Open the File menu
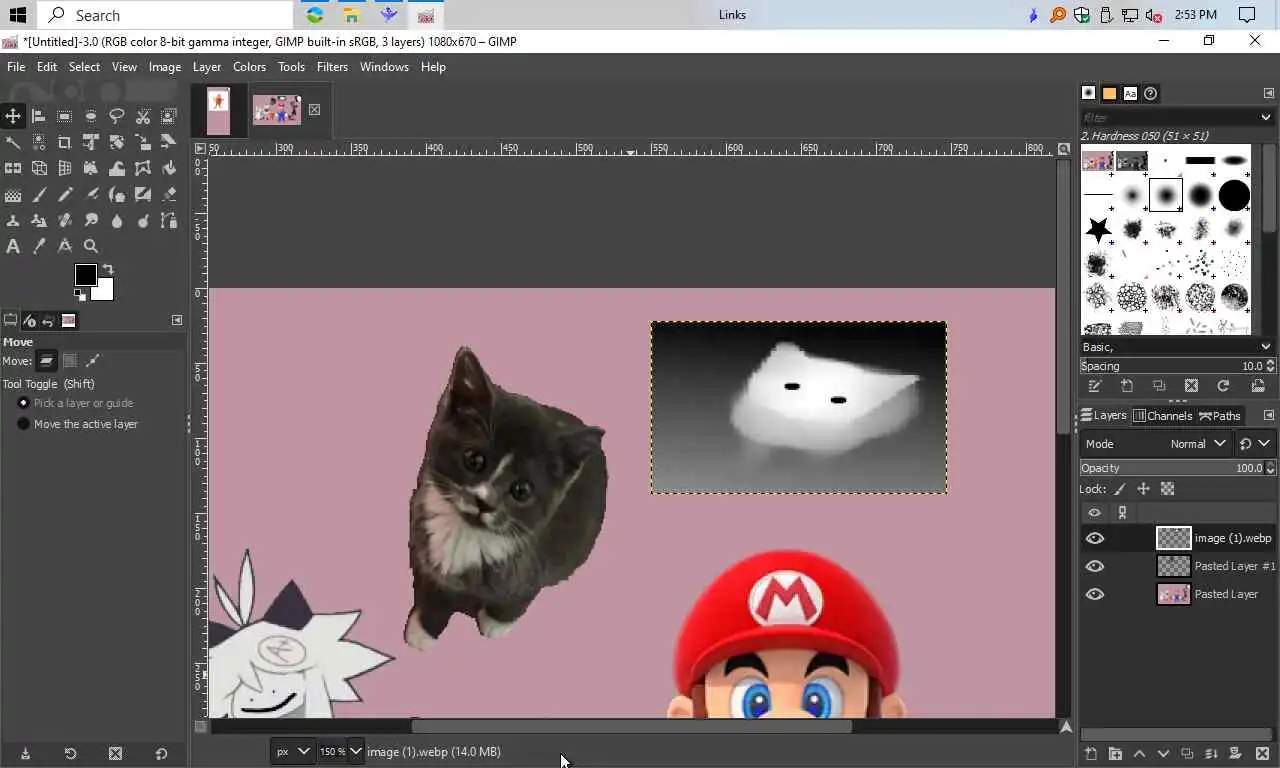This screenshot has height=768, width=1280. pyautogui.click(x=16, y=67)
